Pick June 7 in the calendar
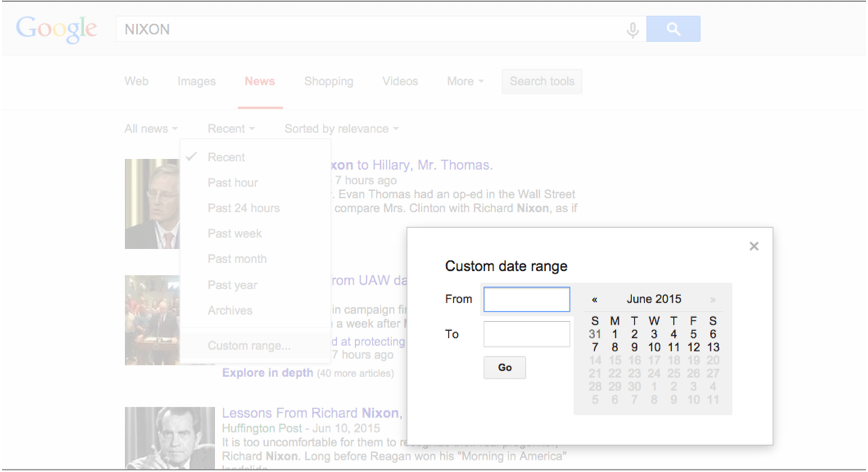Screen dimensions: 868x472 pos(595,347)
